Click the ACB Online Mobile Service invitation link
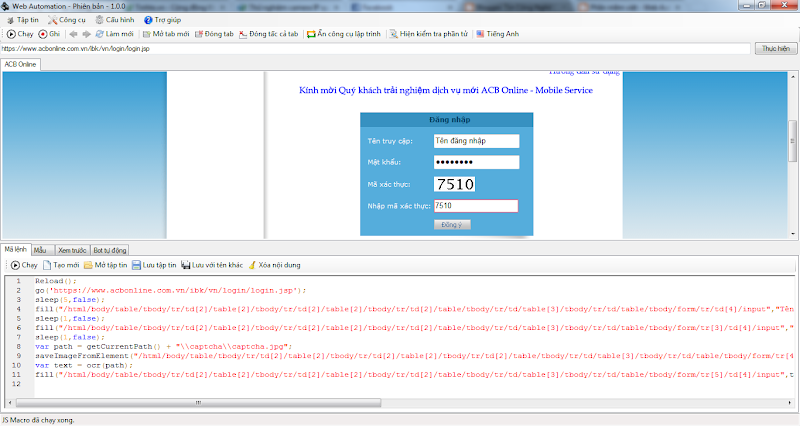 pyautogui.click(x=446, y=90)
